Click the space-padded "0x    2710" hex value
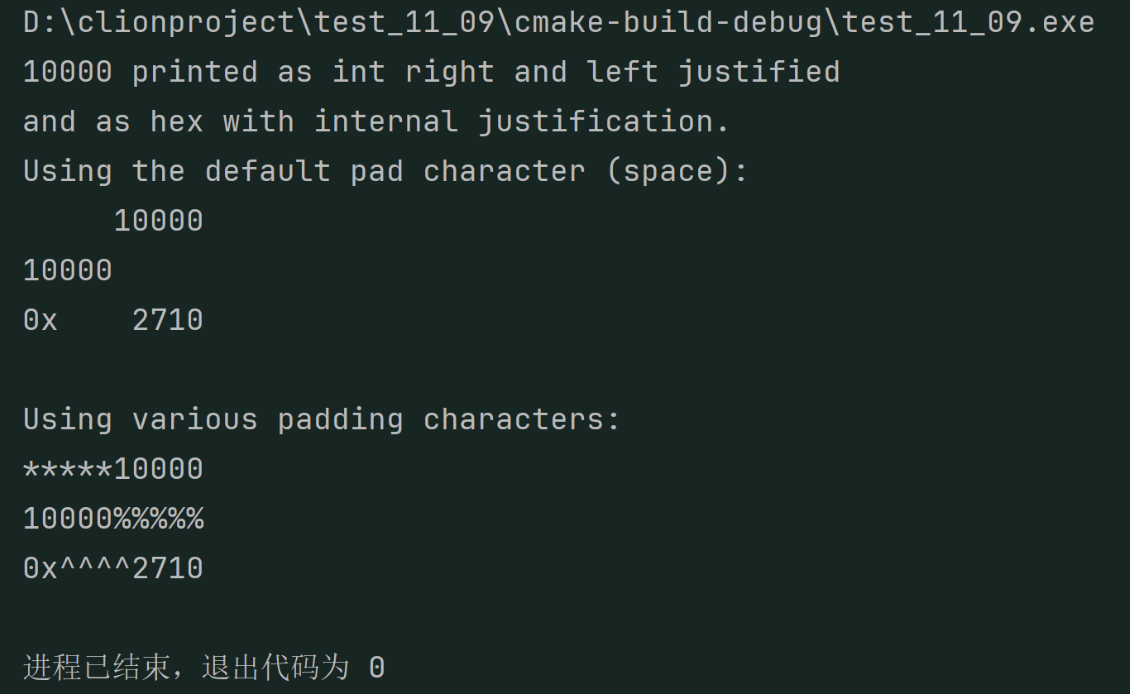The image size is (1130, 694). [x=113, y=320]
